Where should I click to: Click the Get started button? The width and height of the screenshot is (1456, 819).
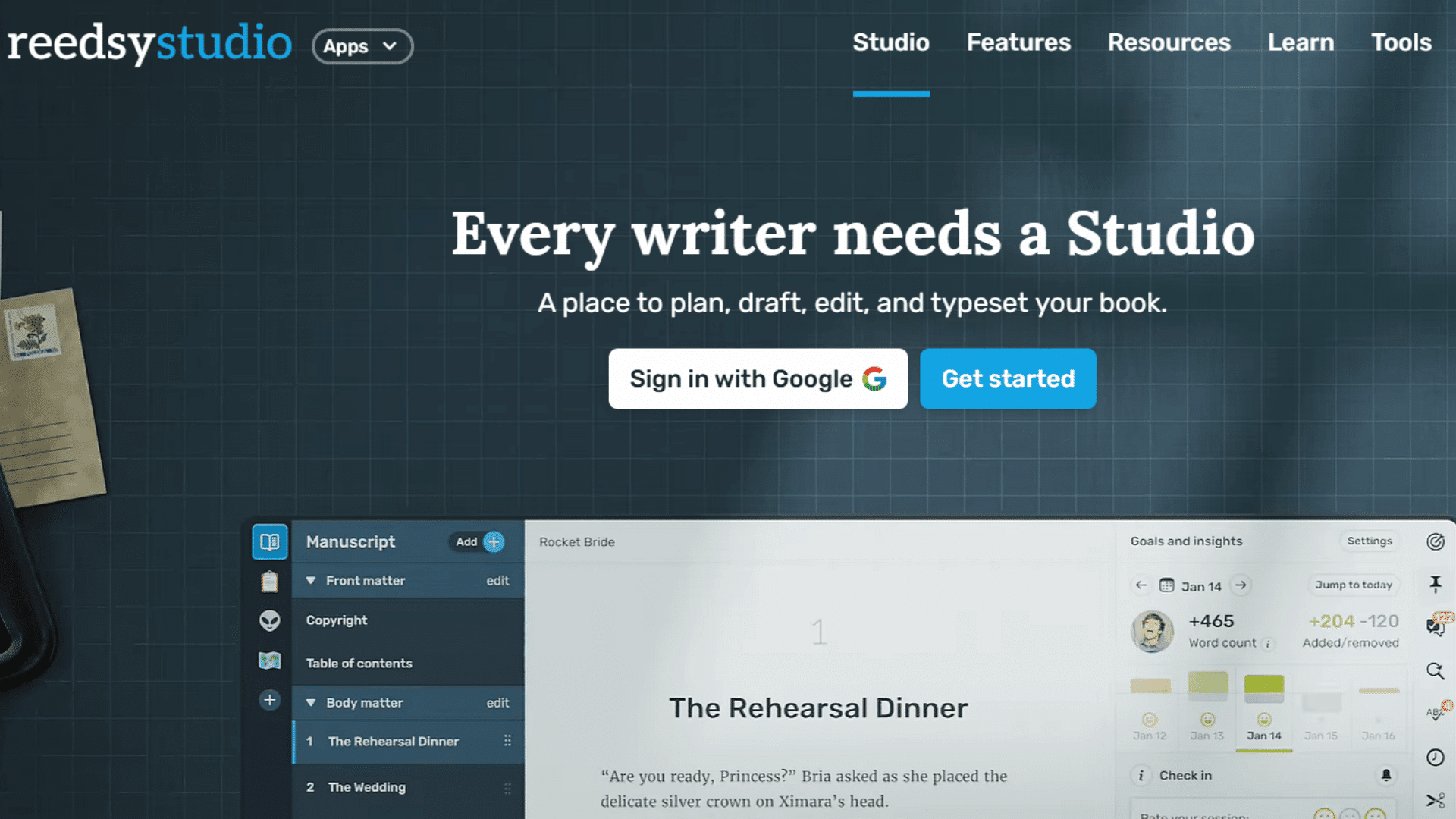click(1008, 378)
